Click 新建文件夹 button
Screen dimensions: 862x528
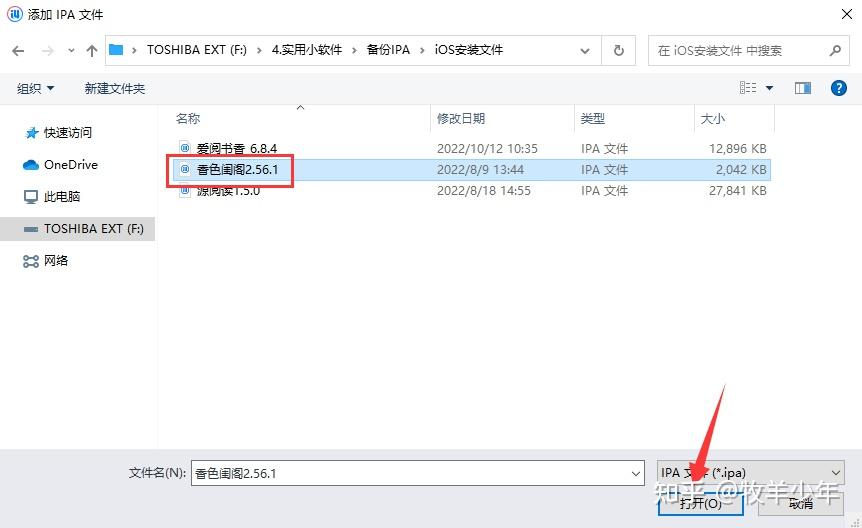click(x=114, y=89)
